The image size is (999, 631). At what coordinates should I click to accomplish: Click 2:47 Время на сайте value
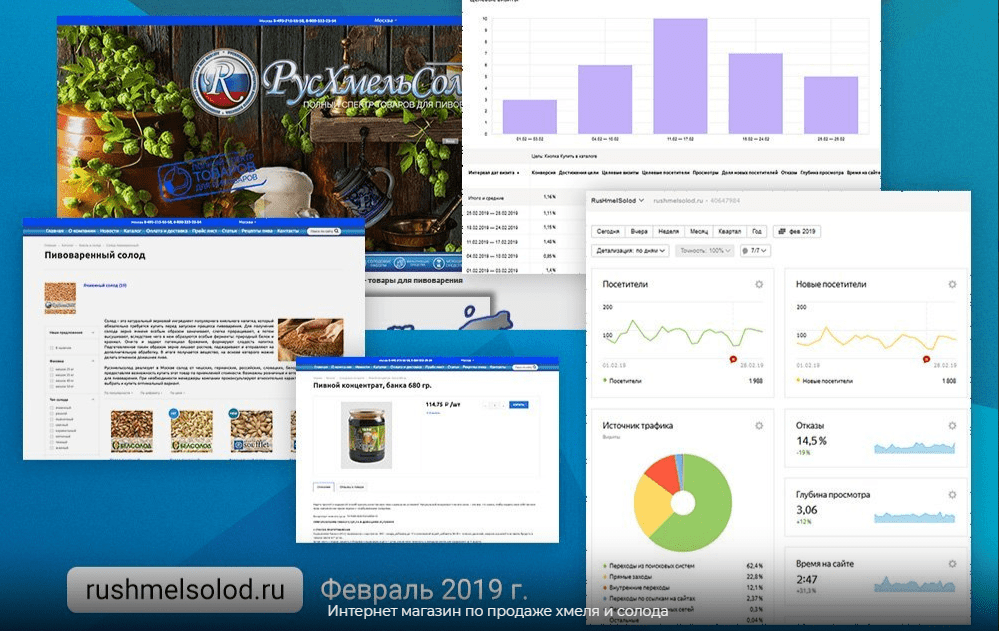pyautogui.click(x=807, y=579)
